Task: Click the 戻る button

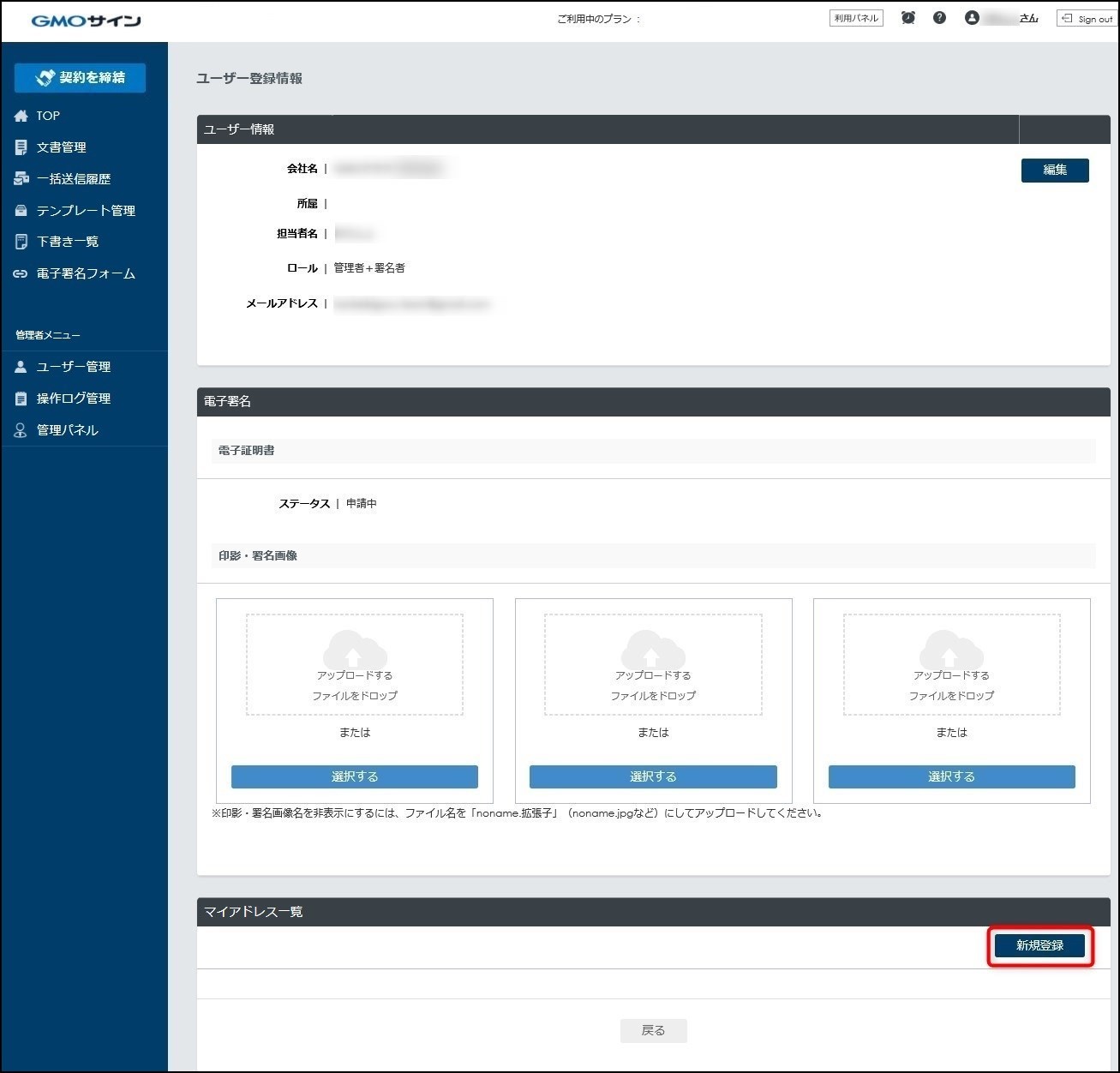Action: [x=654, y=1030]
